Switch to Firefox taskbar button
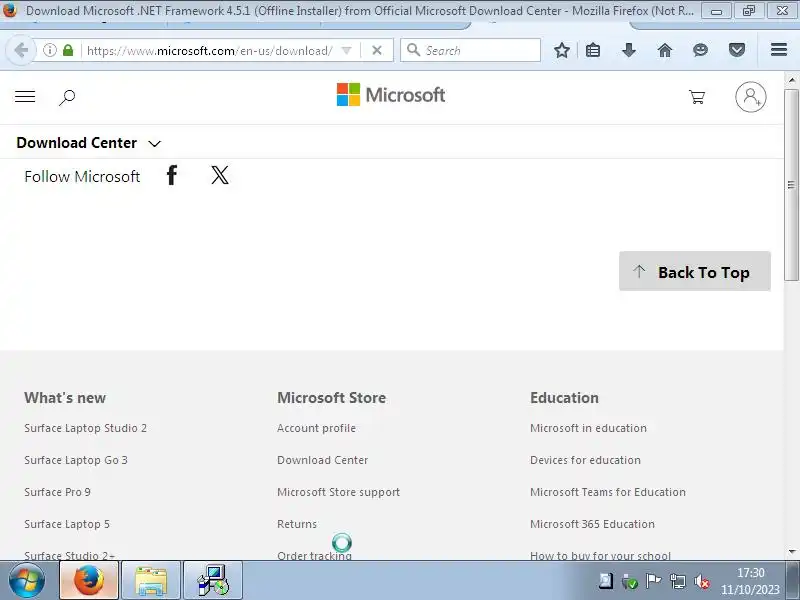Viewport: 800px width, 600px height. point(89,580)
